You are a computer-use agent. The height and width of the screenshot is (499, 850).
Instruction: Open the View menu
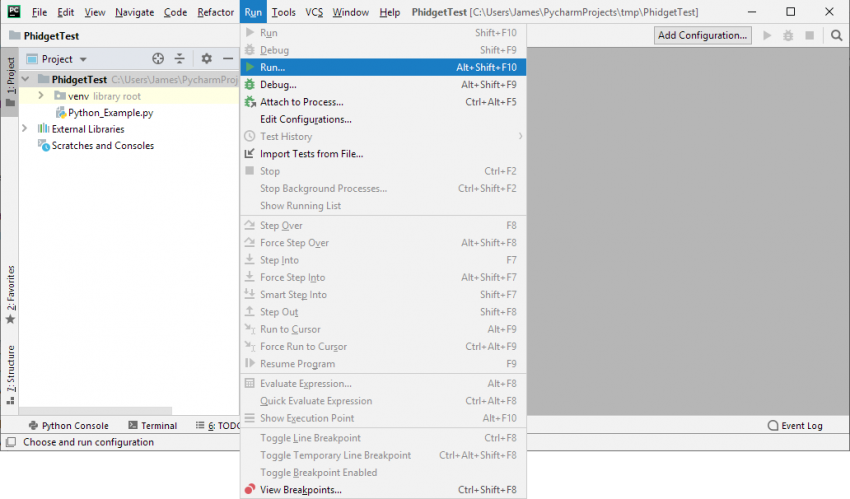click(x=95, y=12)
